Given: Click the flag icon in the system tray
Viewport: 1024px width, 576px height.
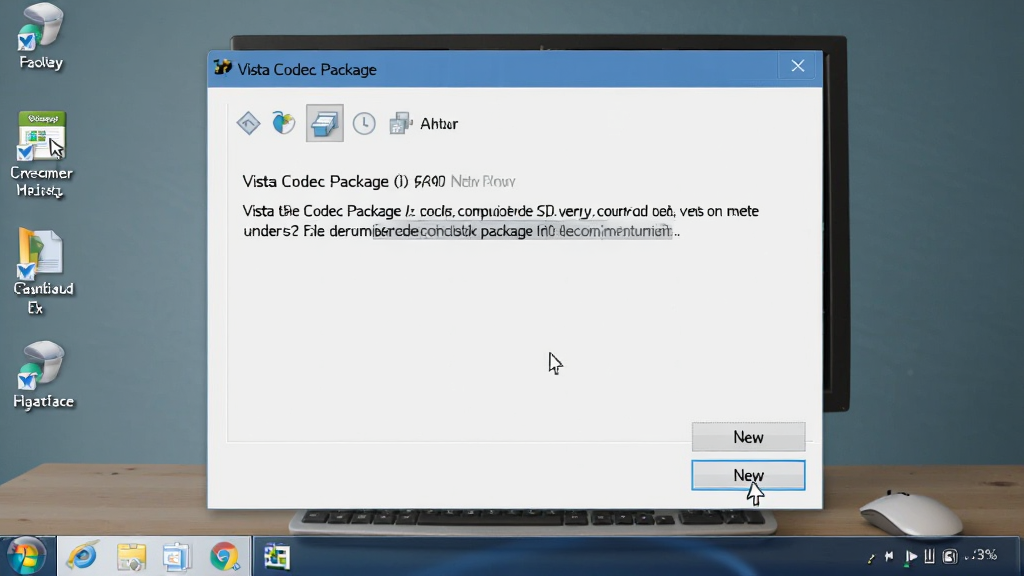Looking at the screenshot, I should click(x=889, y=556).
